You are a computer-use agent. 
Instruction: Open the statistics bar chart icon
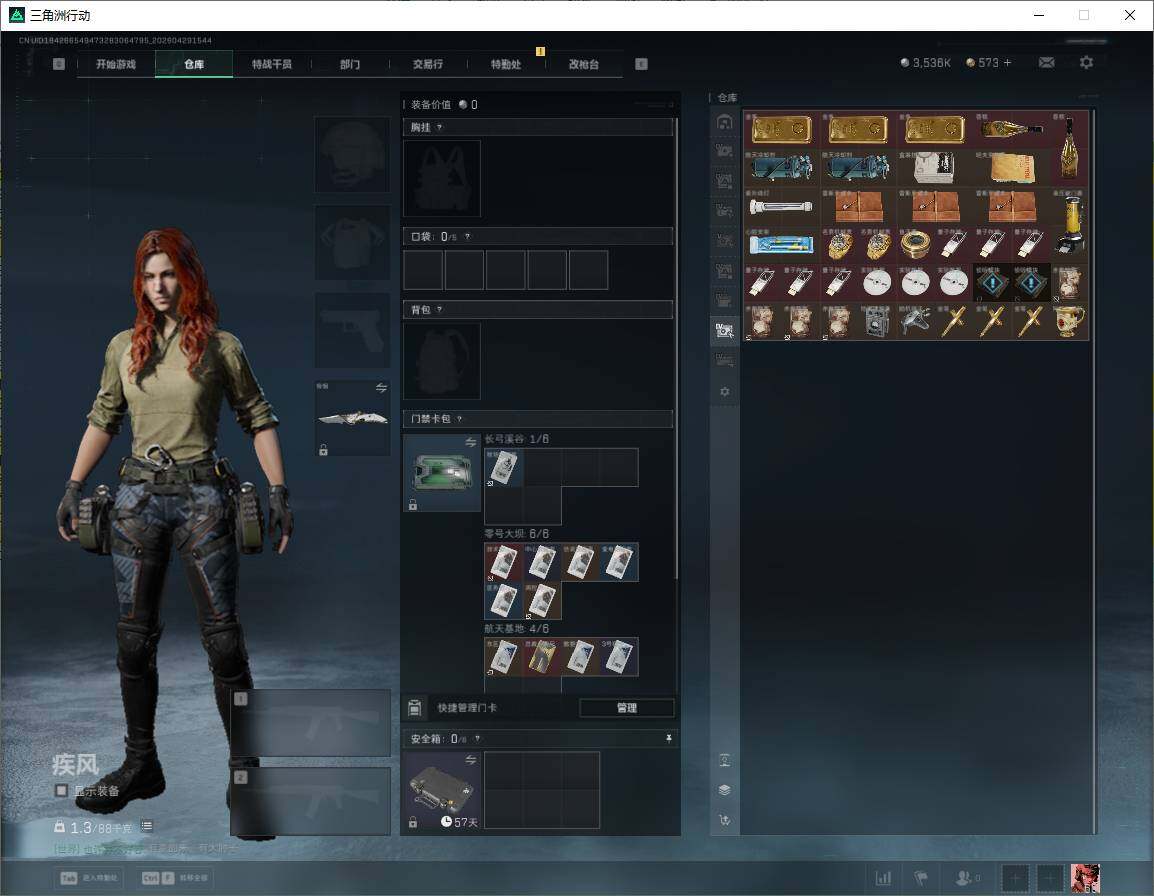[x=883, y=878]
